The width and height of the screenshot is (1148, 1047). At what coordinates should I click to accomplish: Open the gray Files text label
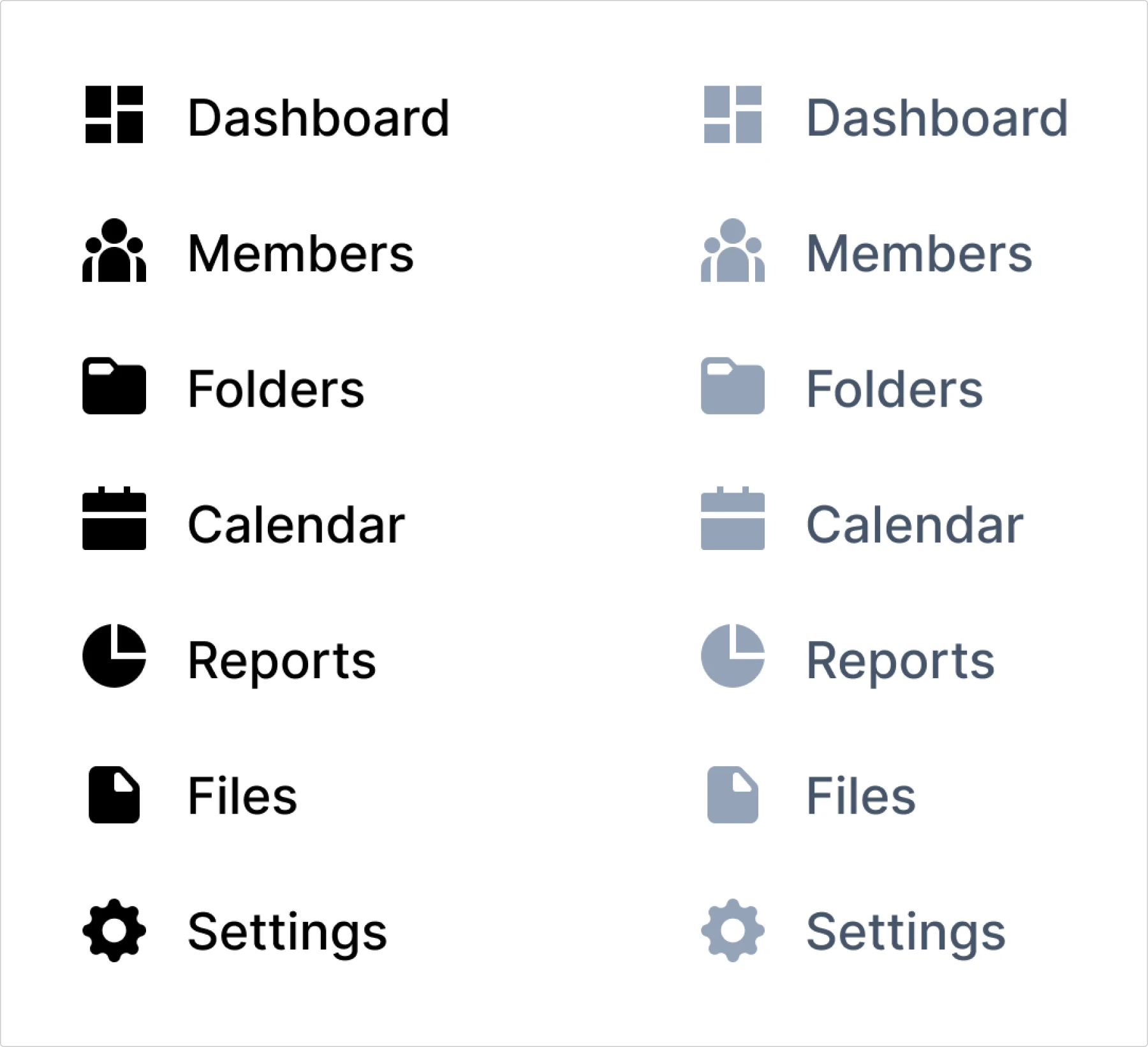click(861, 796)
